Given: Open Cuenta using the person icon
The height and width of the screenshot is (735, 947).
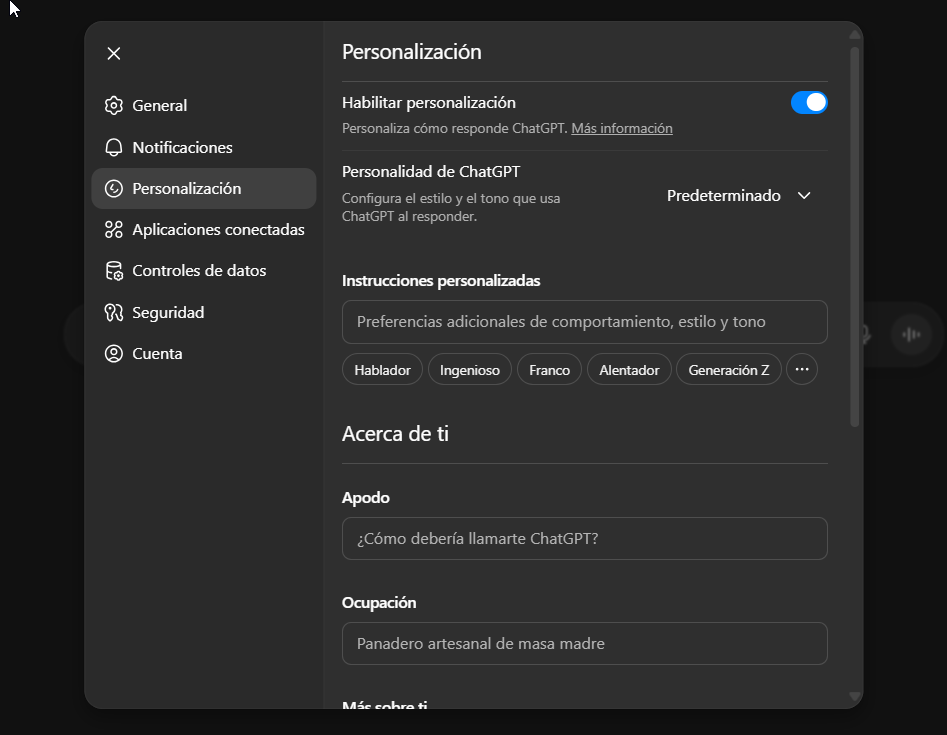Looking at the screenshot, I should coord(115,353).
